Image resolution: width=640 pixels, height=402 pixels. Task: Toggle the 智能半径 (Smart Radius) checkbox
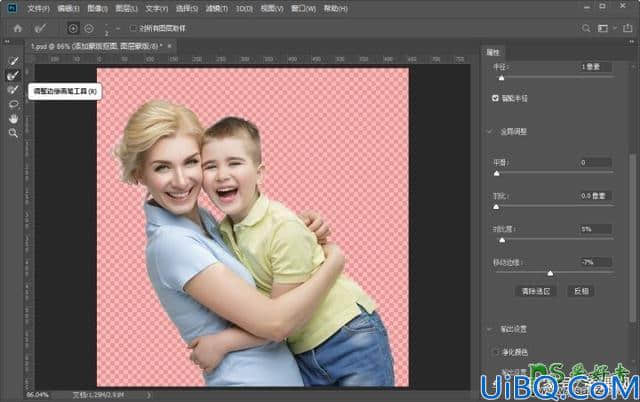click(x=495, y=98)
